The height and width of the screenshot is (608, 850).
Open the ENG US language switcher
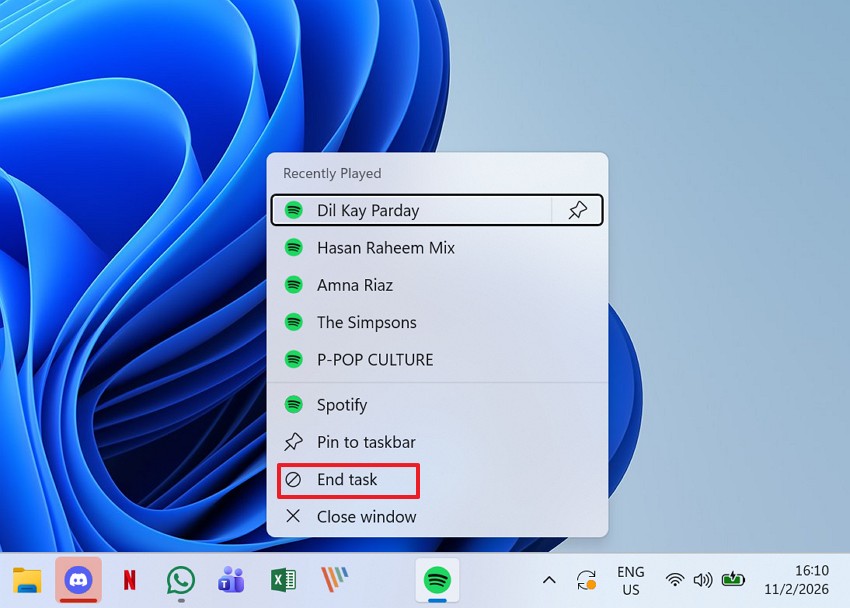[x=630, y=580]
